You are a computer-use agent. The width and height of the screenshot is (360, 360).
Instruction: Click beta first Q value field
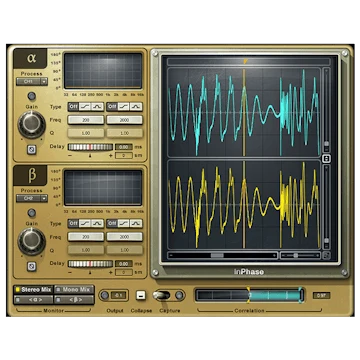click(x=86, y=250)
